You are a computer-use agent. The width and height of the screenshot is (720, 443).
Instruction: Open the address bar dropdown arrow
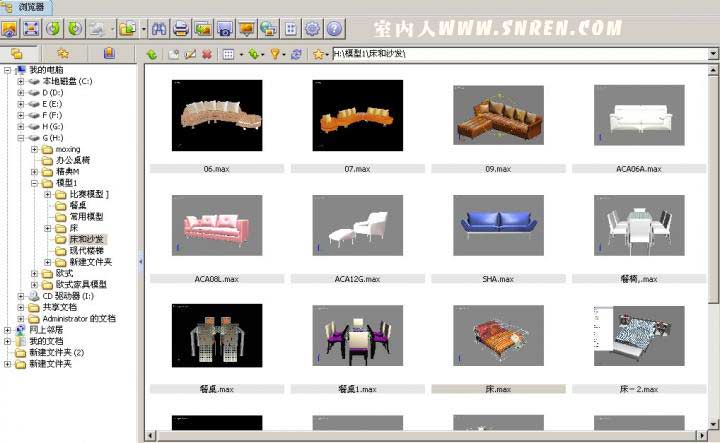click(713, 54)
